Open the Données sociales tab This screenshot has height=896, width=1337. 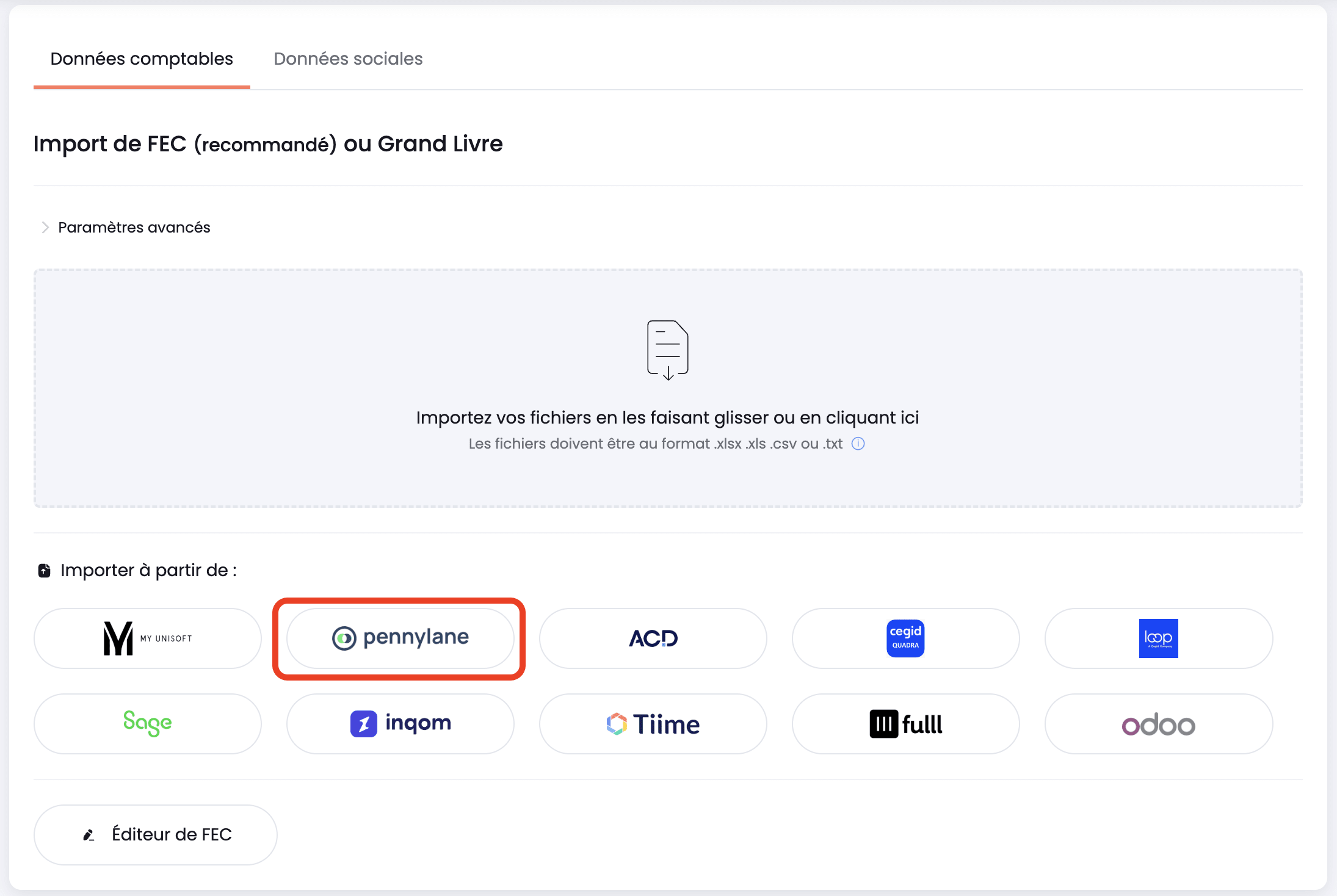(348, 59)
